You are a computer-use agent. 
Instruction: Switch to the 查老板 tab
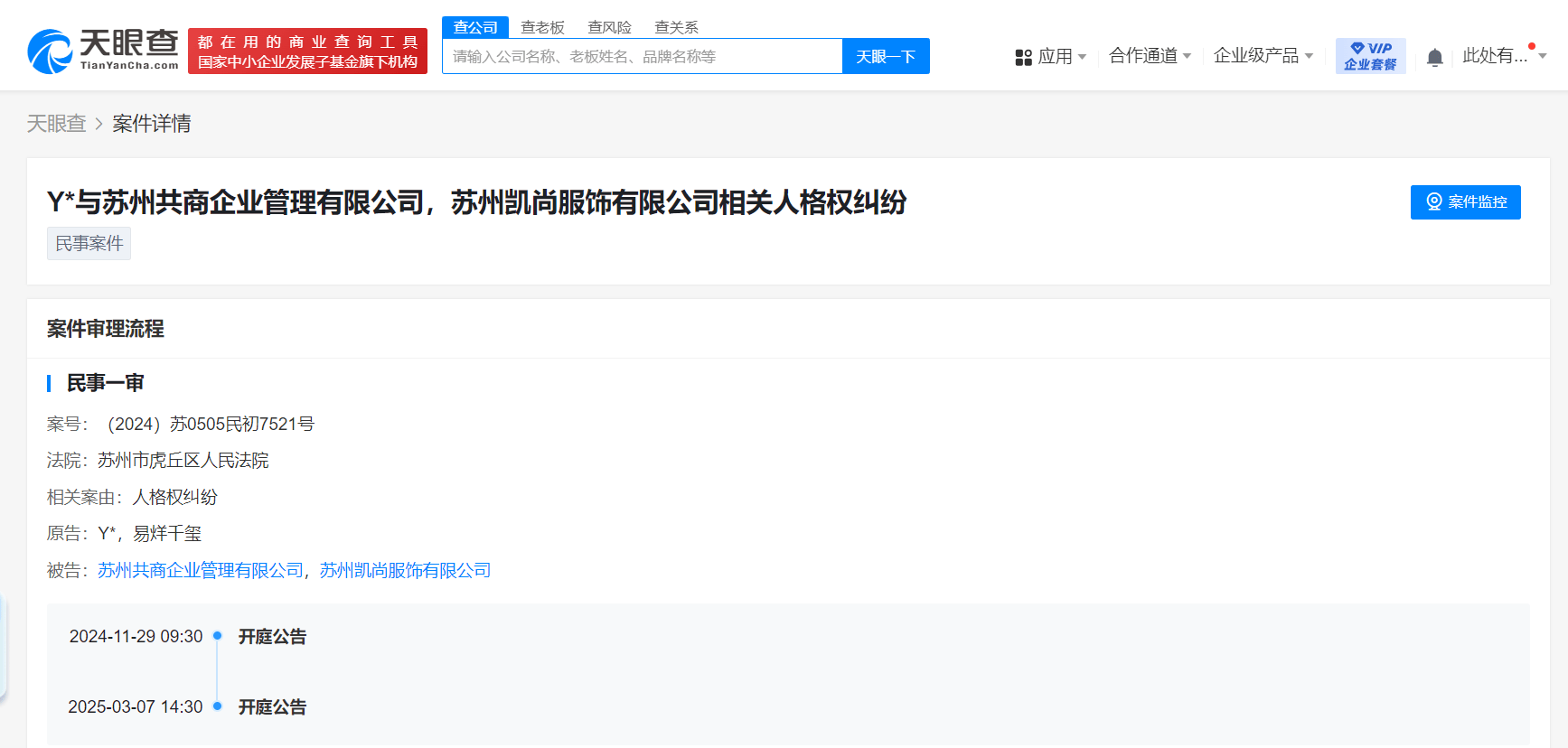(x=542, y=28)
